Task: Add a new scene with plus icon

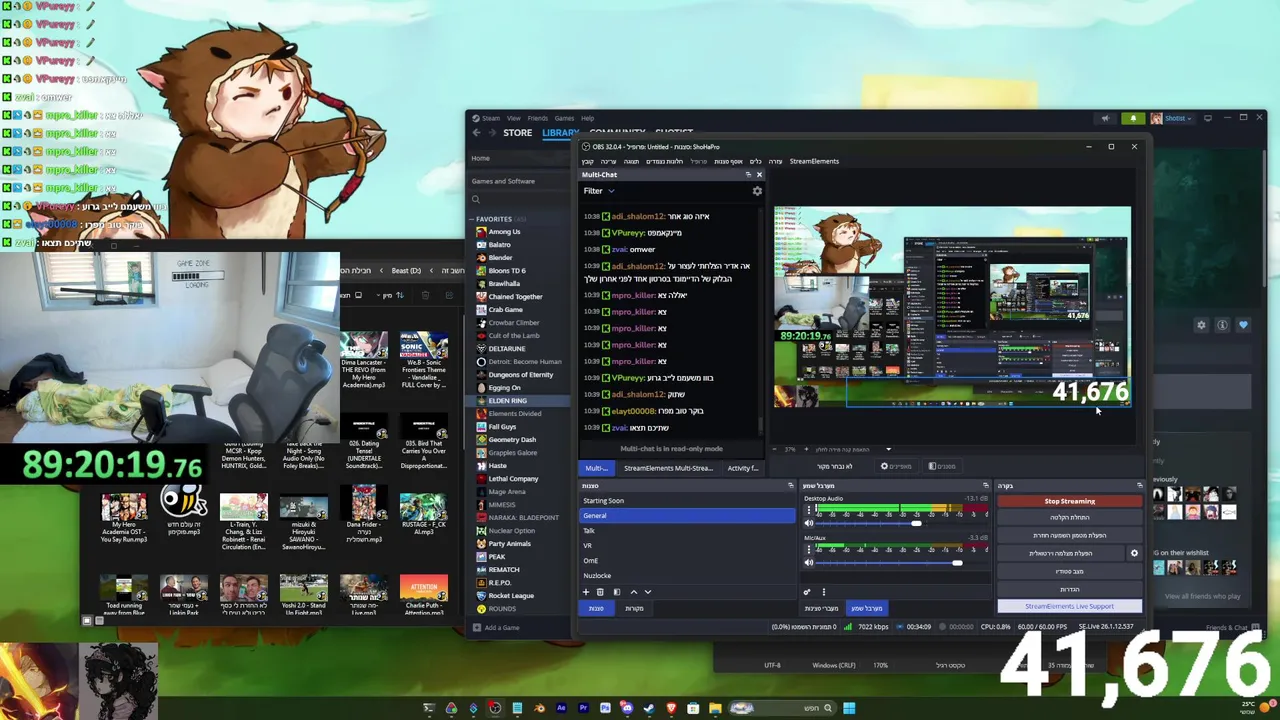Action: pyautogui.click(x=586, y=592)
